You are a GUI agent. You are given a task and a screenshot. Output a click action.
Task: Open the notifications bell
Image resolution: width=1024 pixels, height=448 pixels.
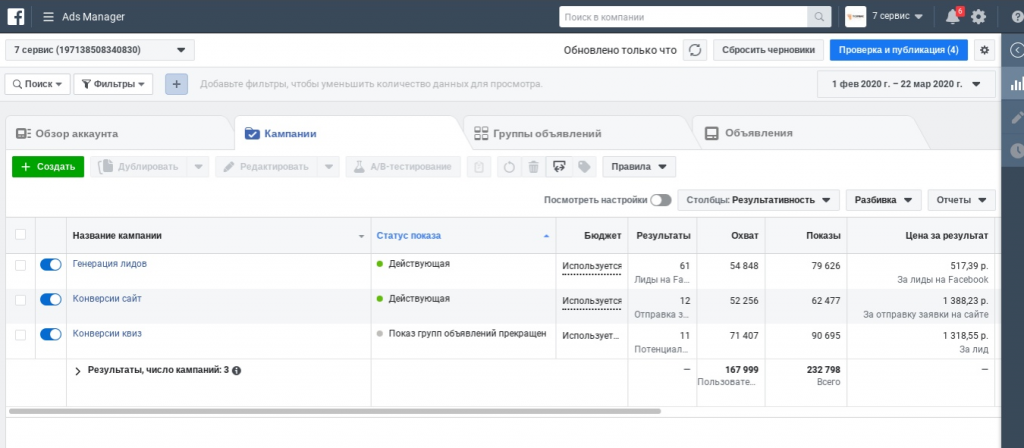click(952, 16)
